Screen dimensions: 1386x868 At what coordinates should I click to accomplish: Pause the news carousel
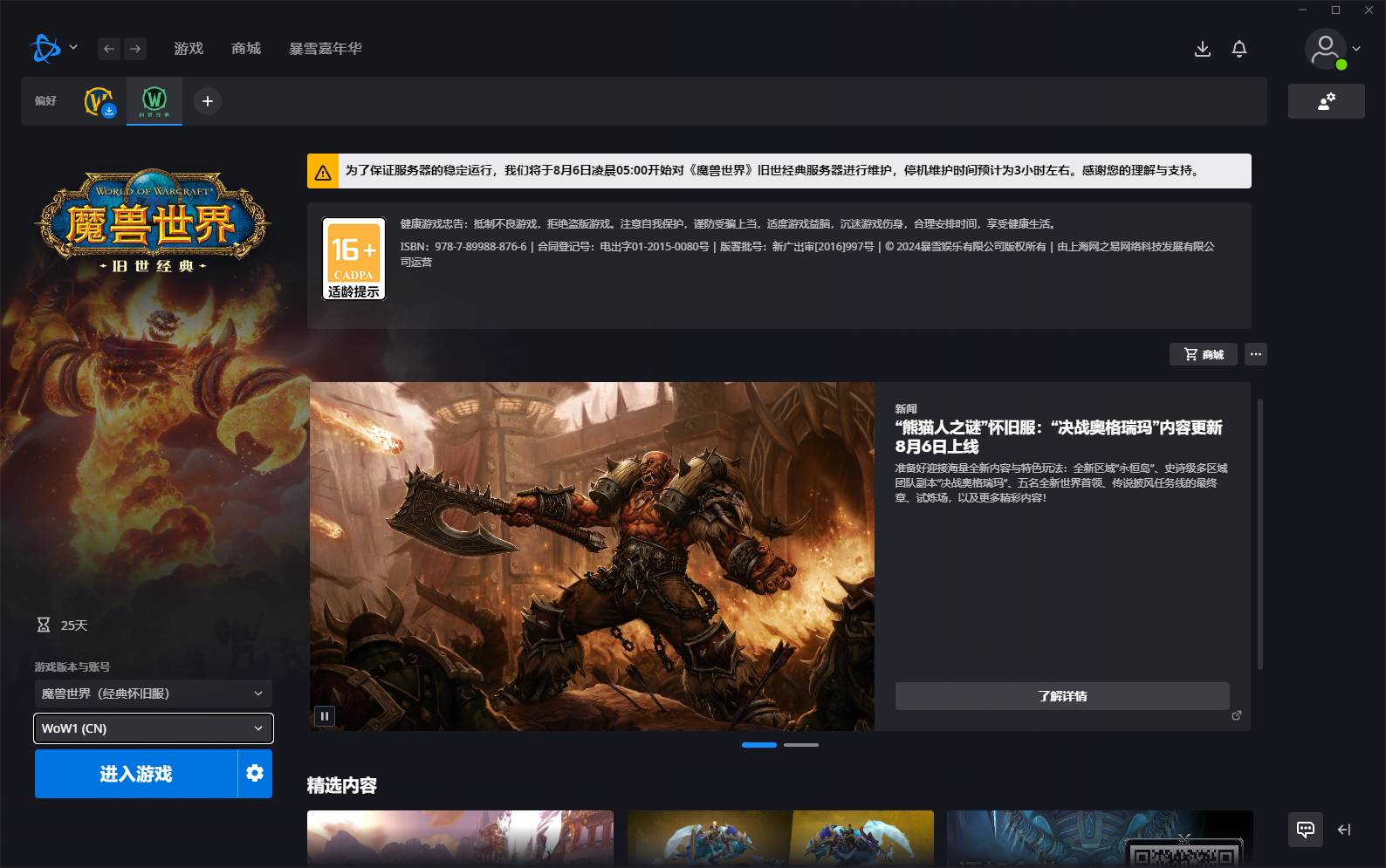(x=324, y=716)
